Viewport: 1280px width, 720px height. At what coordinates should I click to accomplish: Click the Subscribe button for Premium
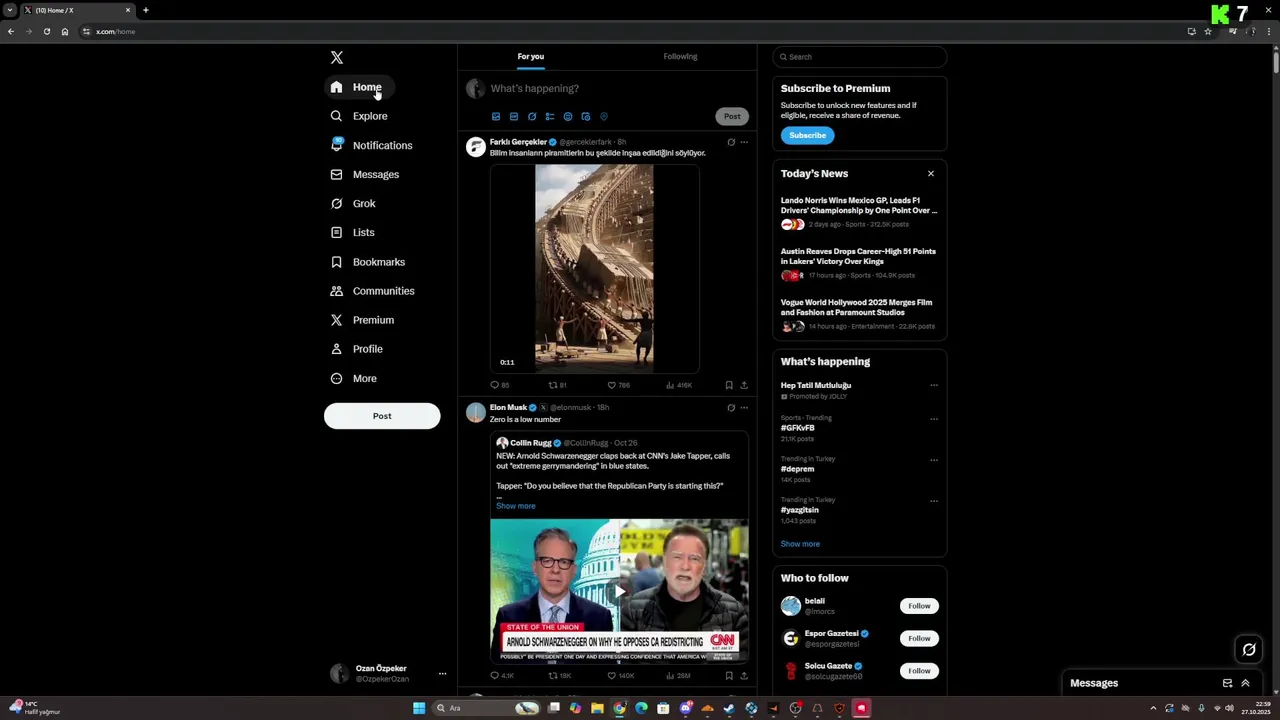click(x=807, y=135)
